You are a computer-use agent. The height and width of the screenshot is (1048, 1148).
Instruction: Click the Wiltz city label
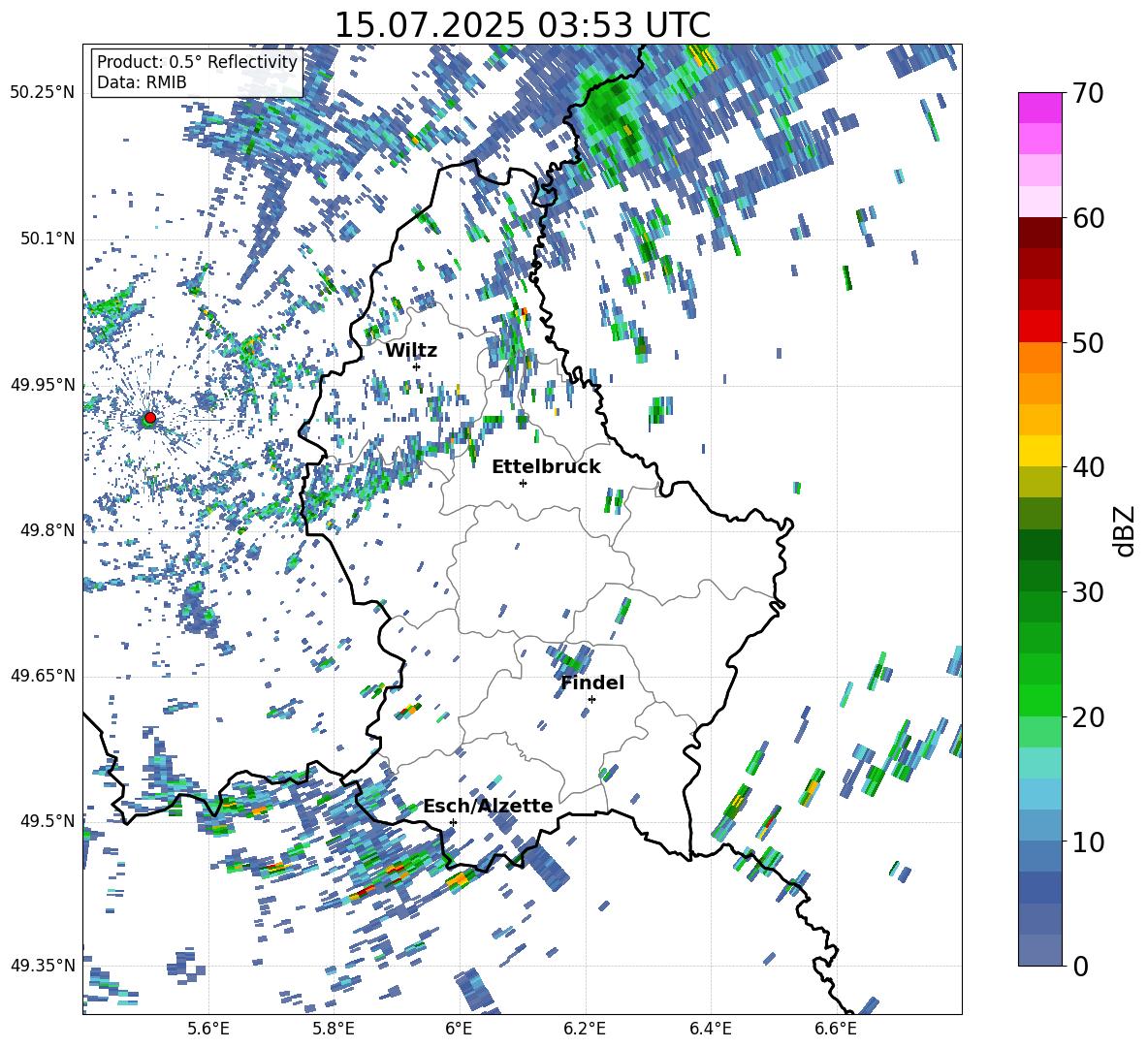[x=411, y=351]
